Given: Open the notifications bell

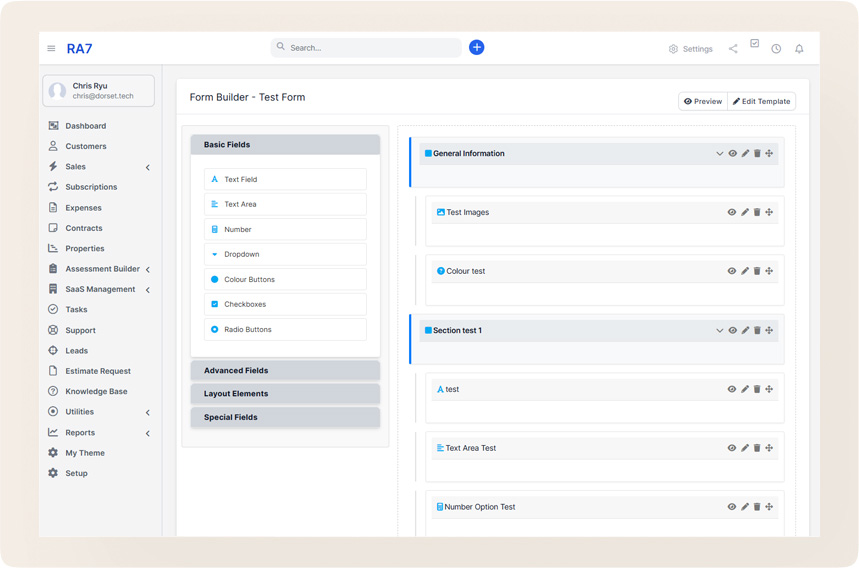Looking at the screenshot, I should pos(799,49).
